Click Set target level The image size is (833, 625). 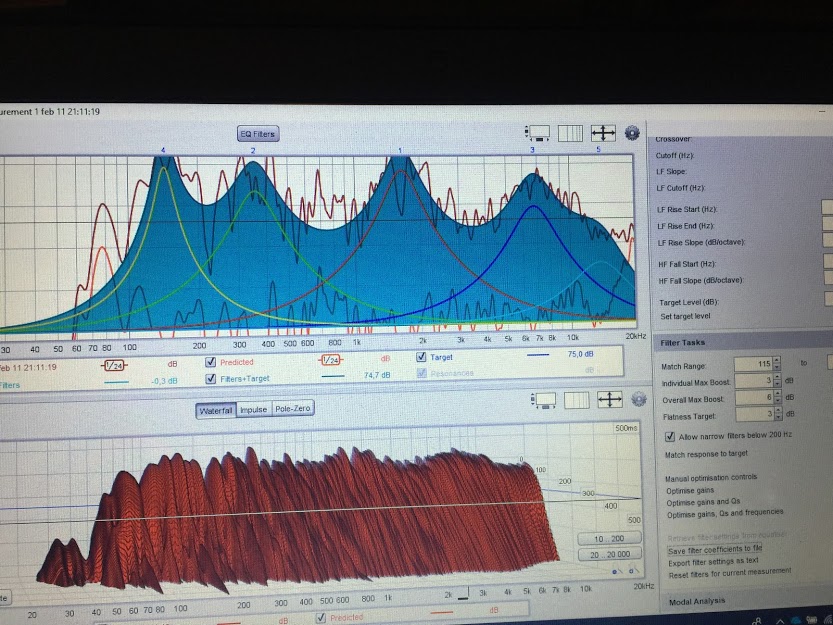[685, 316]
